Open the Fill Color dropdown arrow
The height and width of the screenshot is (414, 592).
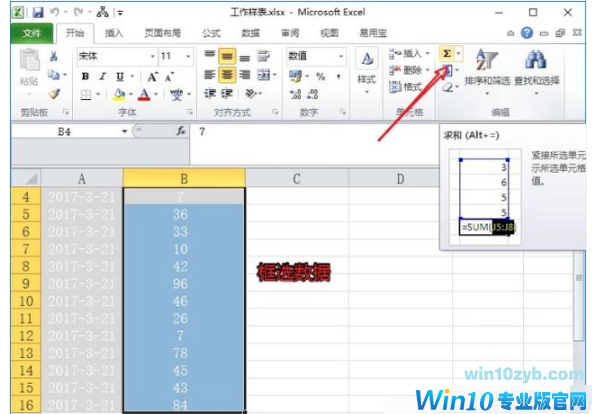click(x=131, y=94)
